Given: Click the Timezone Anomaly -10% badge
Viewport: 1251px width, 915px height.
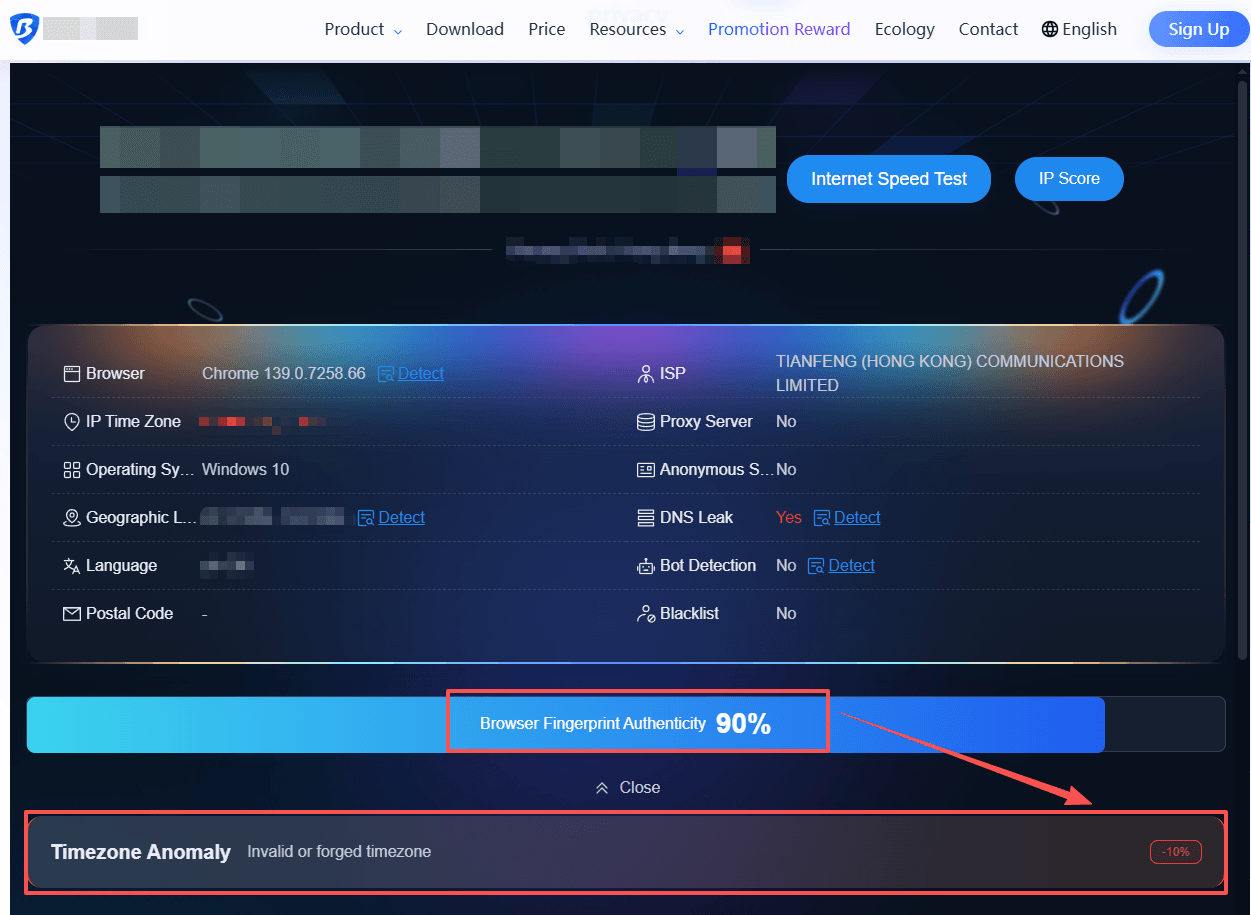Looking at the screenshot, I should pyautogui.click(x=1175, y=852).
